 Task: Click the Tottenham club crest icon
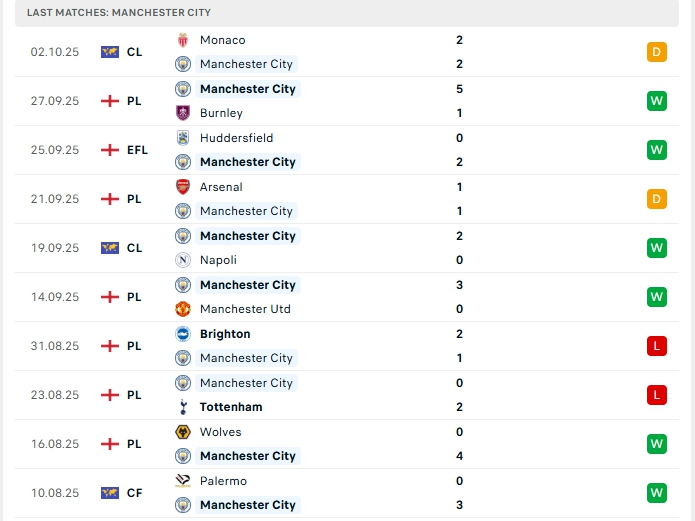(182, 407)
